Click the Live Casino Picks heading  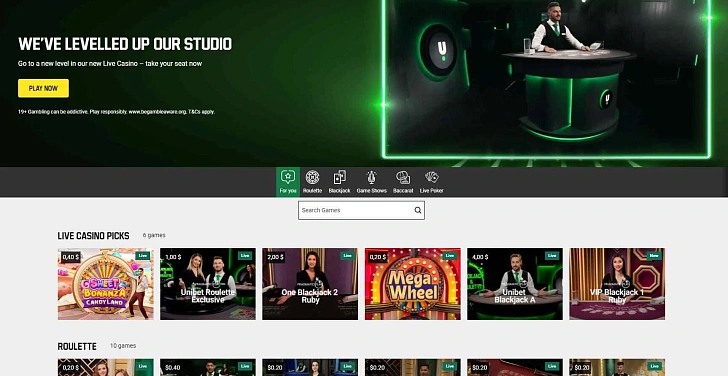click(93, 236)
